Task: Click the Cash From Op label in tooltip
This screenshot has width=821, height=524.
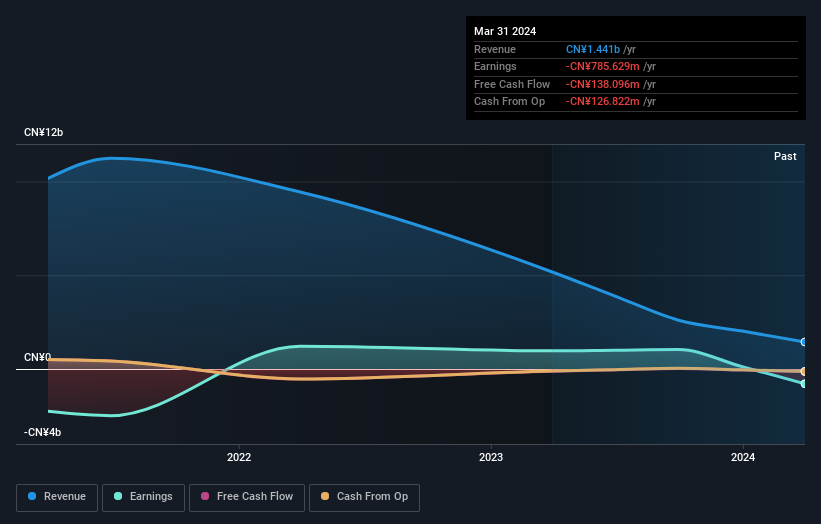Action: coord(509,102)
